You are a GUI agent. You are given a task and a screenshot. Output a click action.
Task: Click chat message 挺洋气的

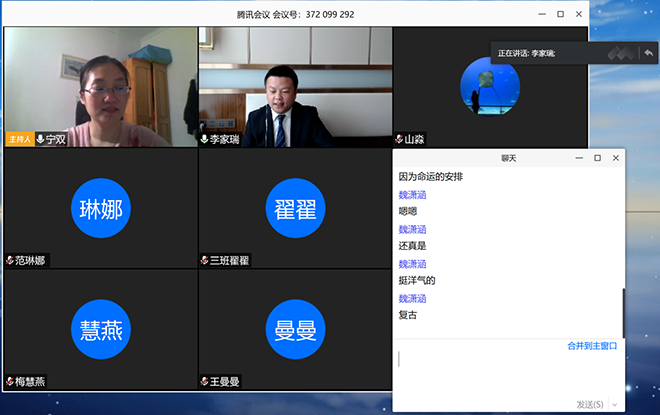point(417,280)
